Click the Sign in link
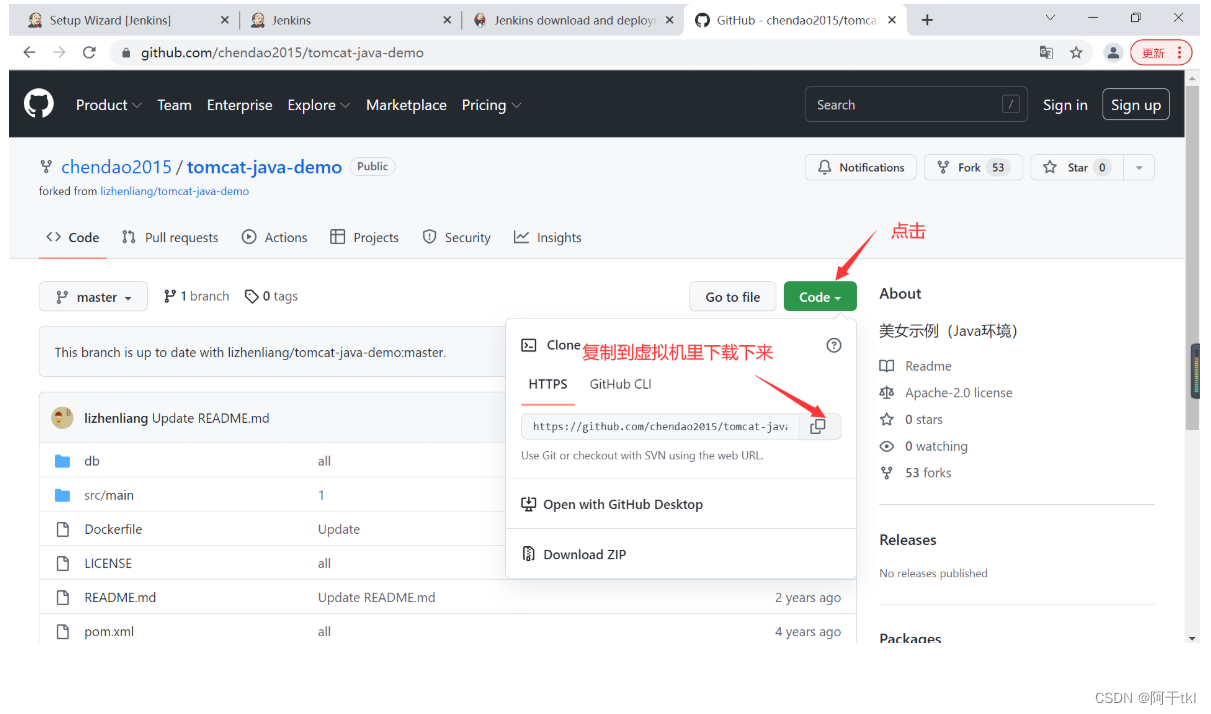The image size is (1211, 714). pos(1065,105)
